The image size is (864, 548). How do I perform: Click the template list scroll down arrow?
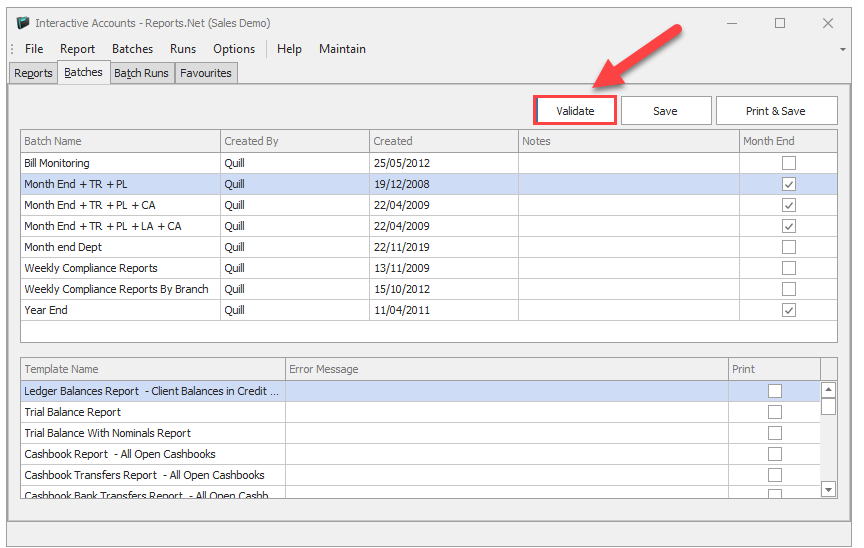[x=828, y=489]
